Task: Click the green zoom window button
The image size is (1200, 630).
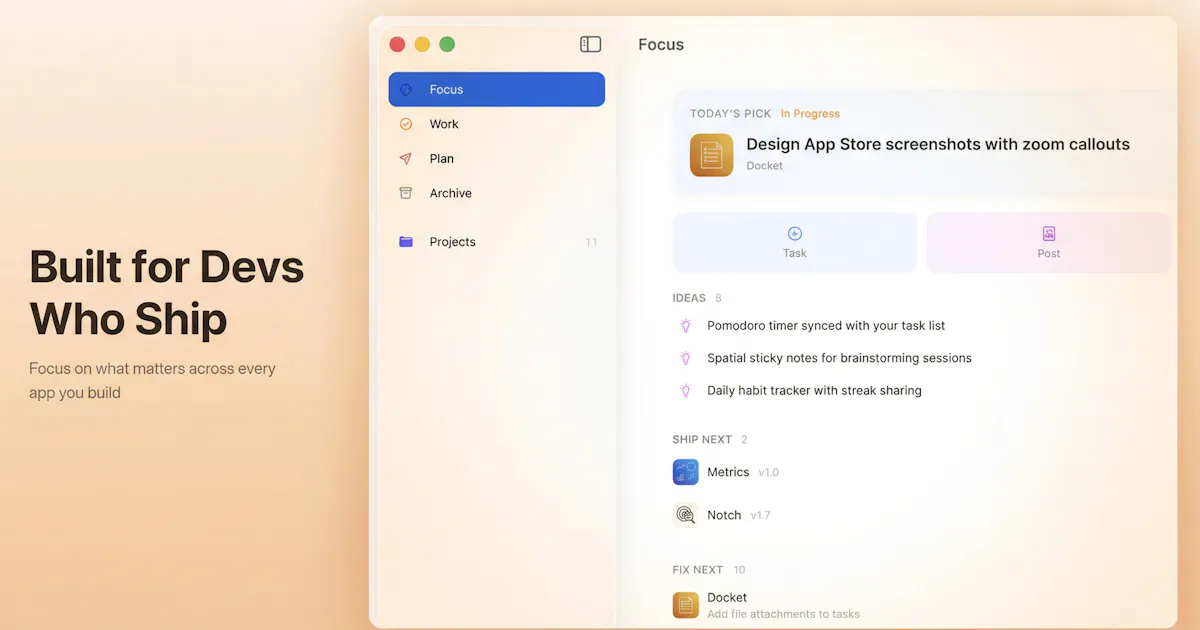Action: coord(447,44)
